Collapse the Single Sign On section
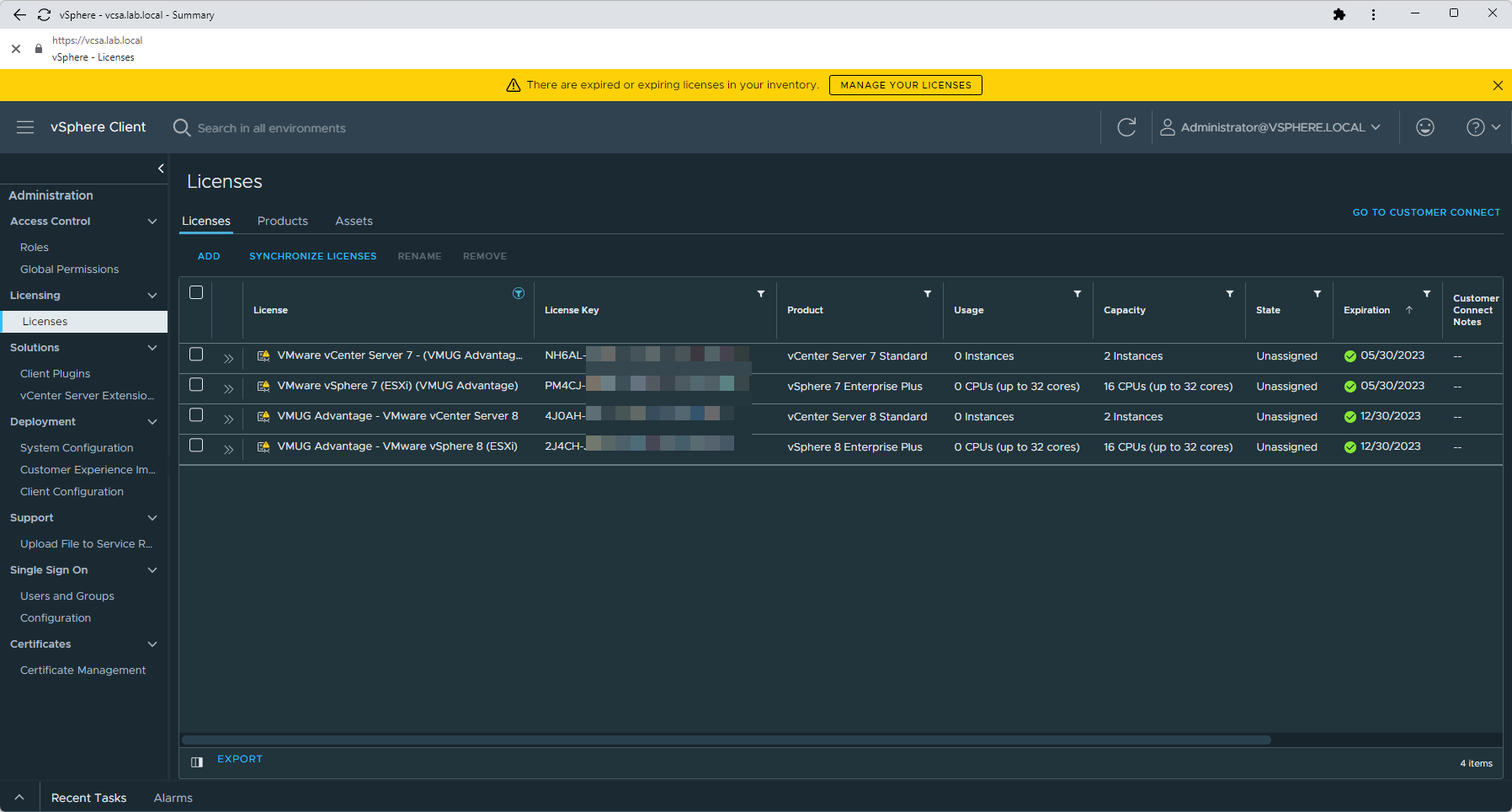 coord(152,570)
